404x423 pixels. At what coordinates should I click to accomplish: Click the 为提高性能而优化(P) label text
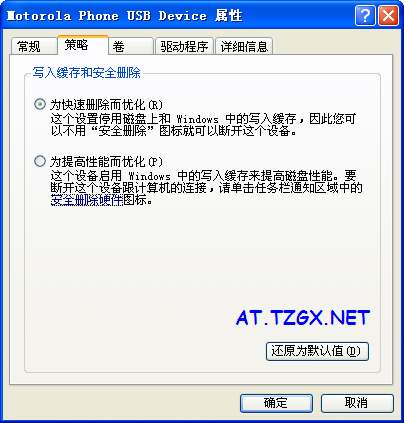(106, 162)
